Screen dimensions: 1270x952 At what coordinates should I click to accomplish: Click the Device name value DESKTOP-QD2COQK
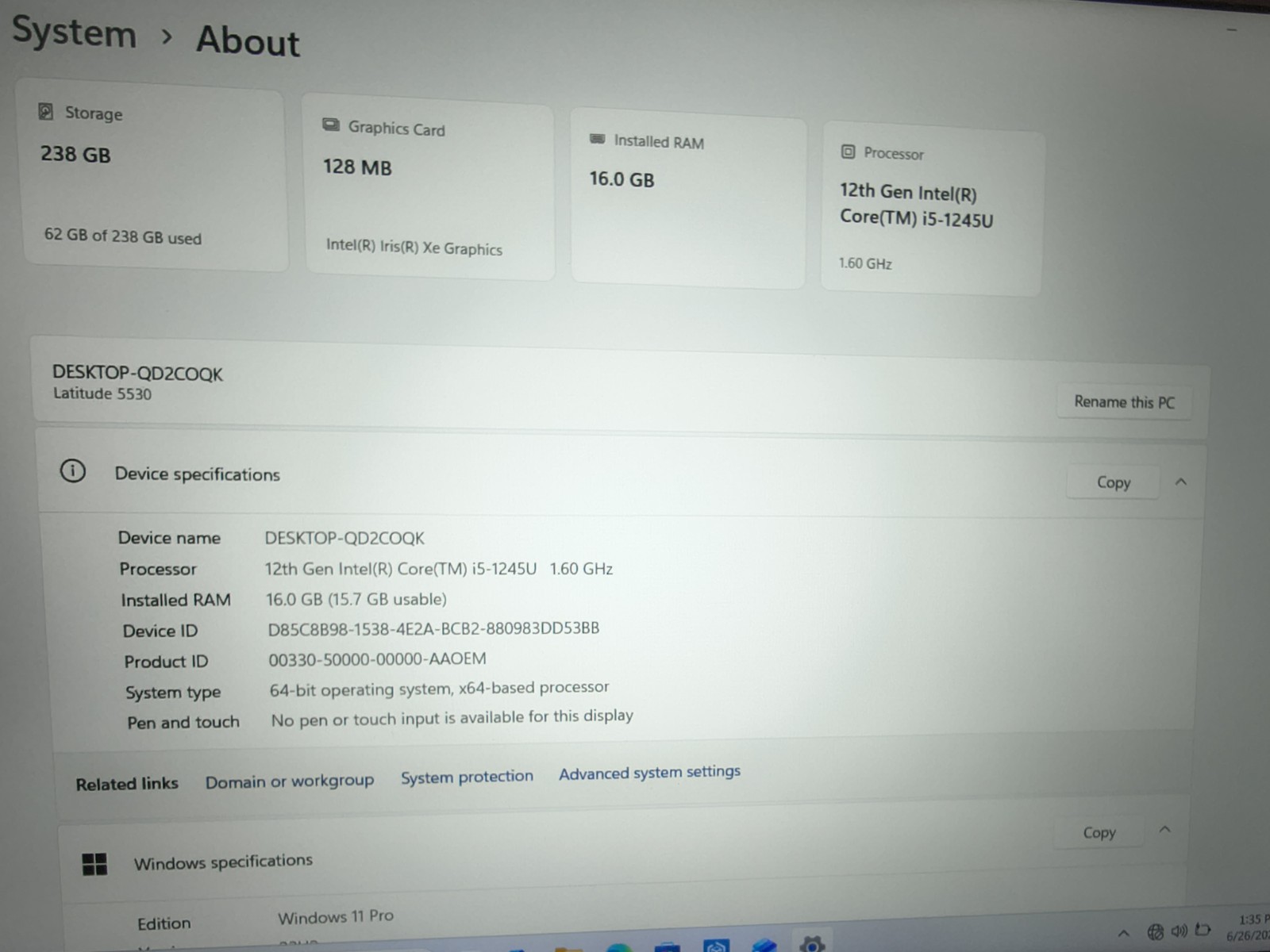coord(344,538)
